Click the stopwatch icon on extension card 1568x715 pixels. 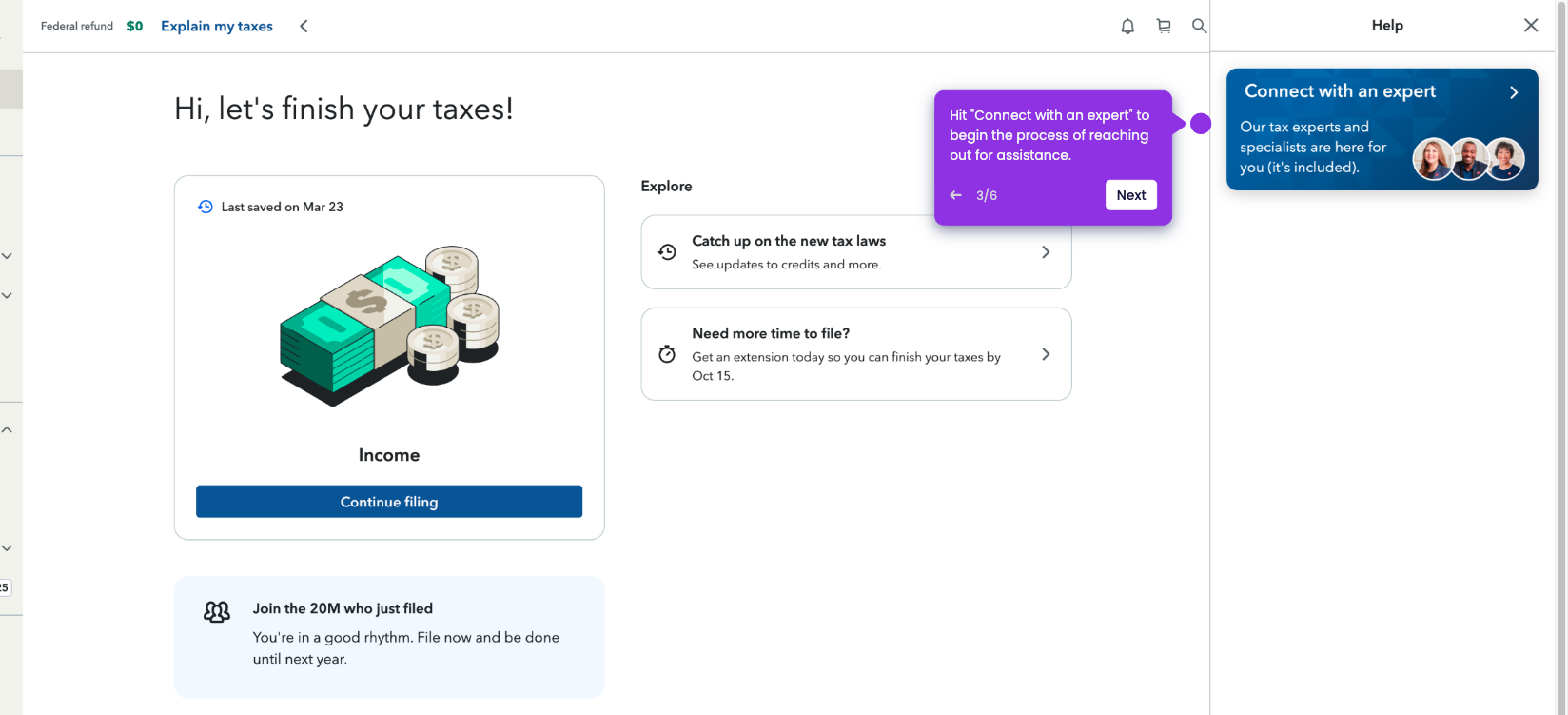667,354
